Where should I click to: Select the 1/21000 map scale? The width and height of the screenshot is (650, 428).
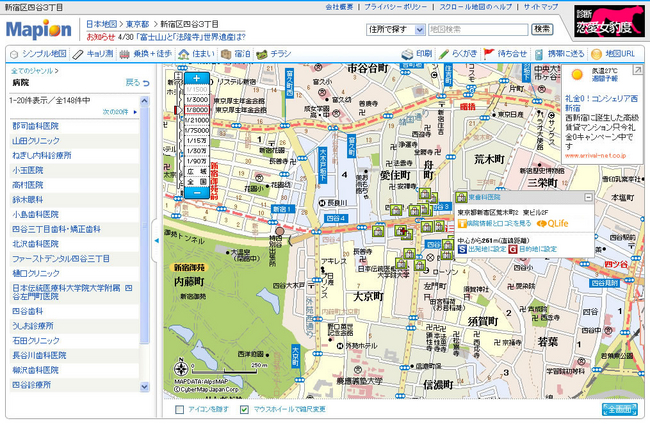click(196, 120)
